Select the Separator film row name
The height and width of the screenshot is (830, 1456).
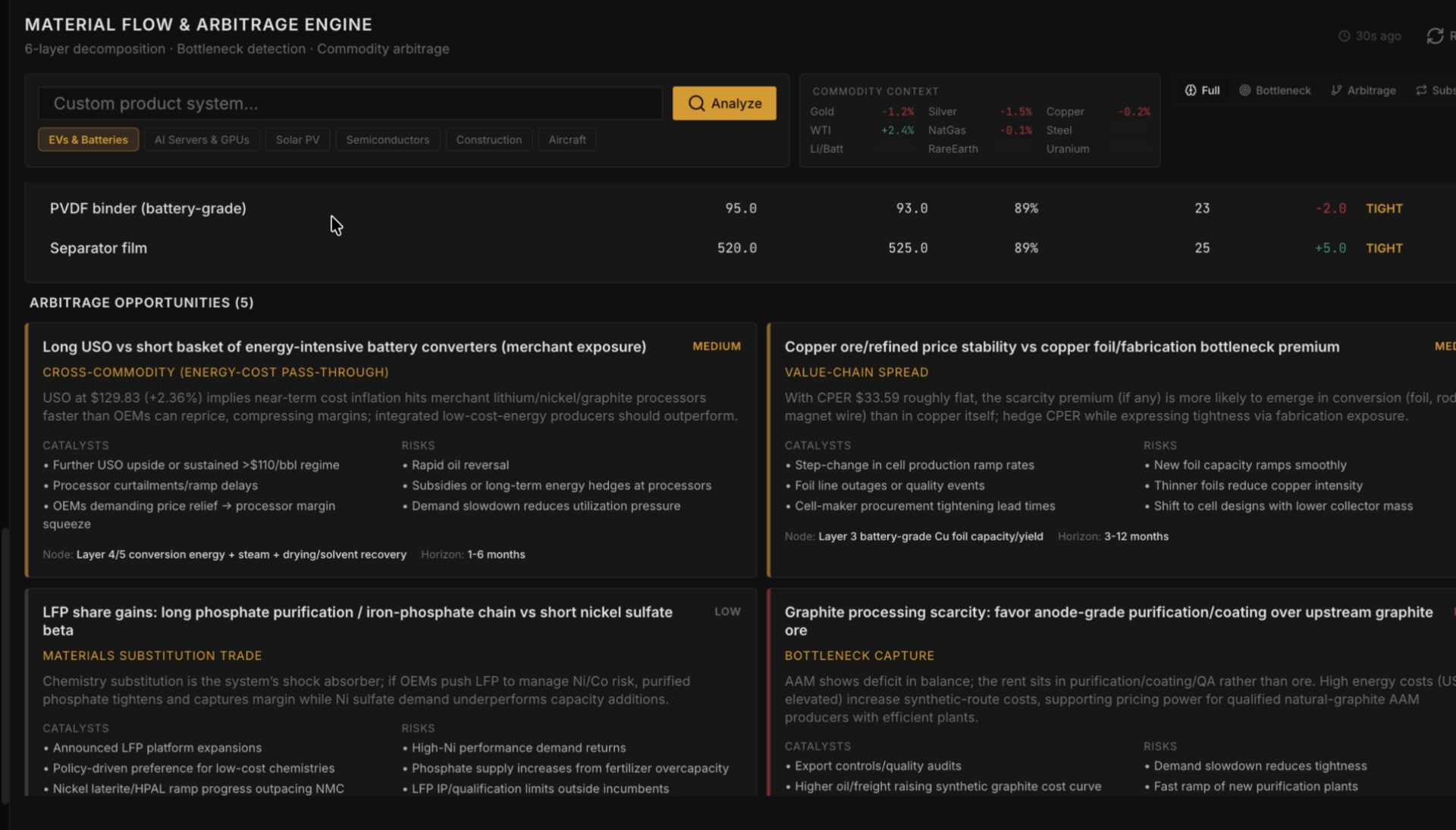pyautogui.click(x=99, y=248)
